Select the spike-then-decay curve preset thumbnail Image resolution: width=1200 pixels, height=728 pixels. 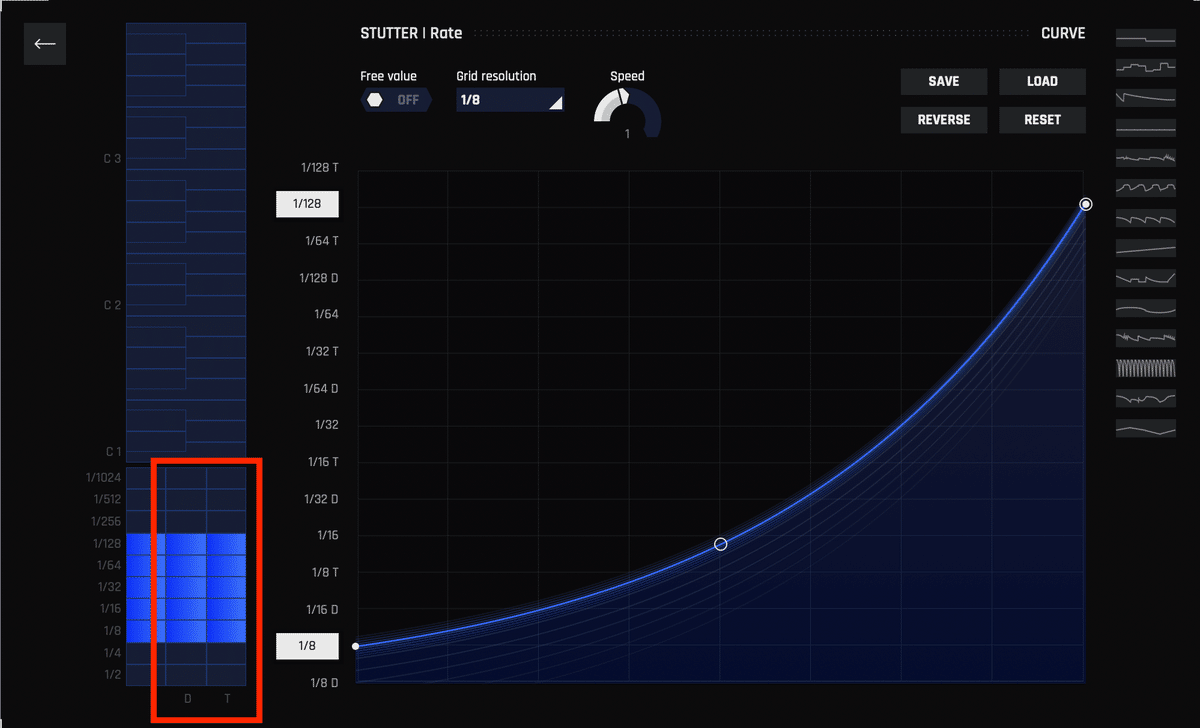coord(1146,98)
